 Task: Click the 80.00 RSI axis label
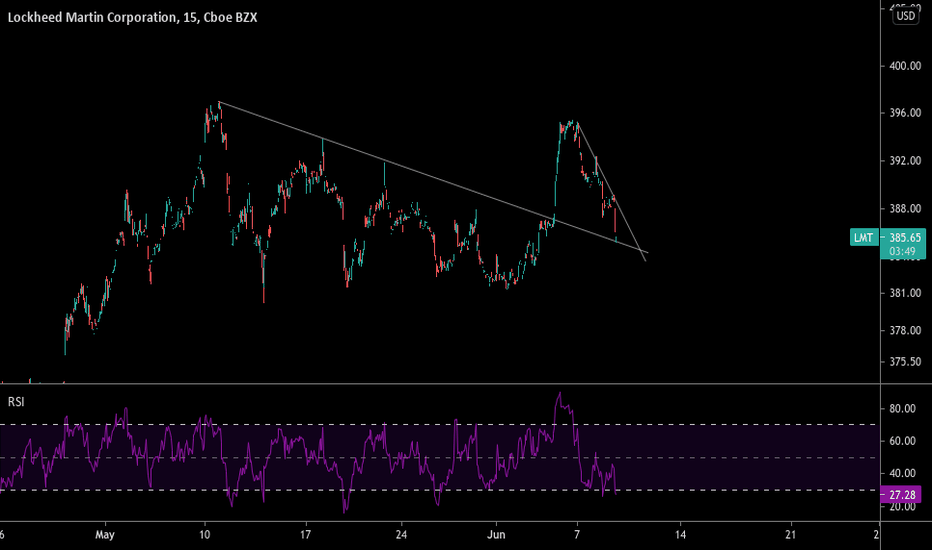pos(902,408)
